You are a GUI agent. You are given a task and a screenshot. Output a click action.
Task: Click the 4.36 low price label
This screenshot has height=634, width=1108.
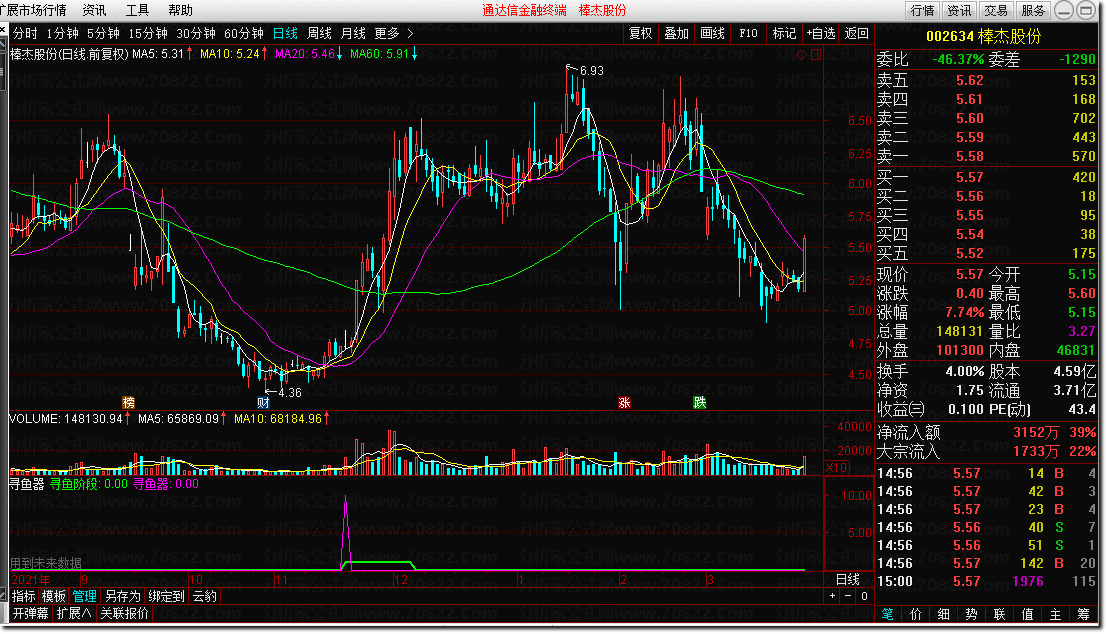[290, 392]
